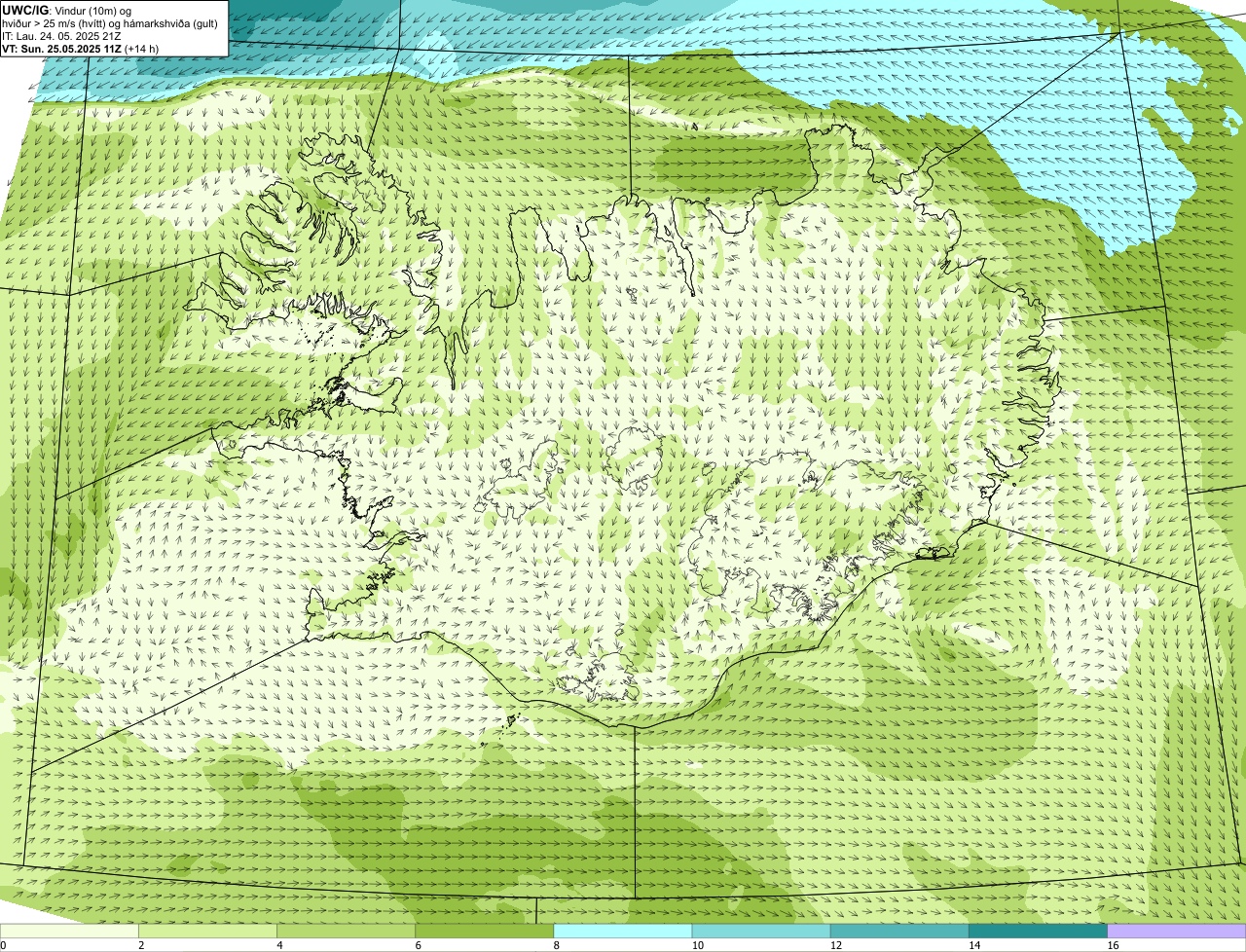
Task: Click the legend label 2
Action: (142, 945)
